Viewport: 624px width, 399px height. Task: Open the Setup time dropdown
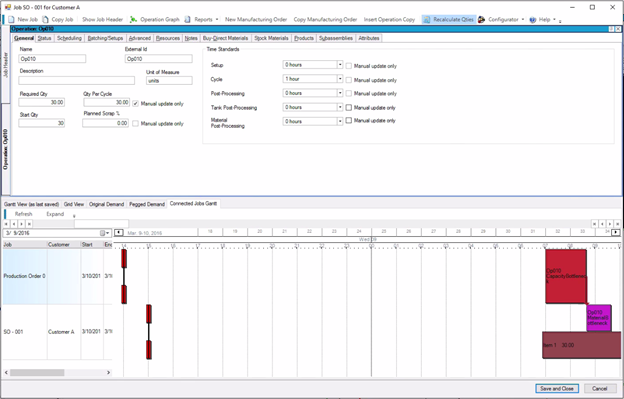point(340,64)
